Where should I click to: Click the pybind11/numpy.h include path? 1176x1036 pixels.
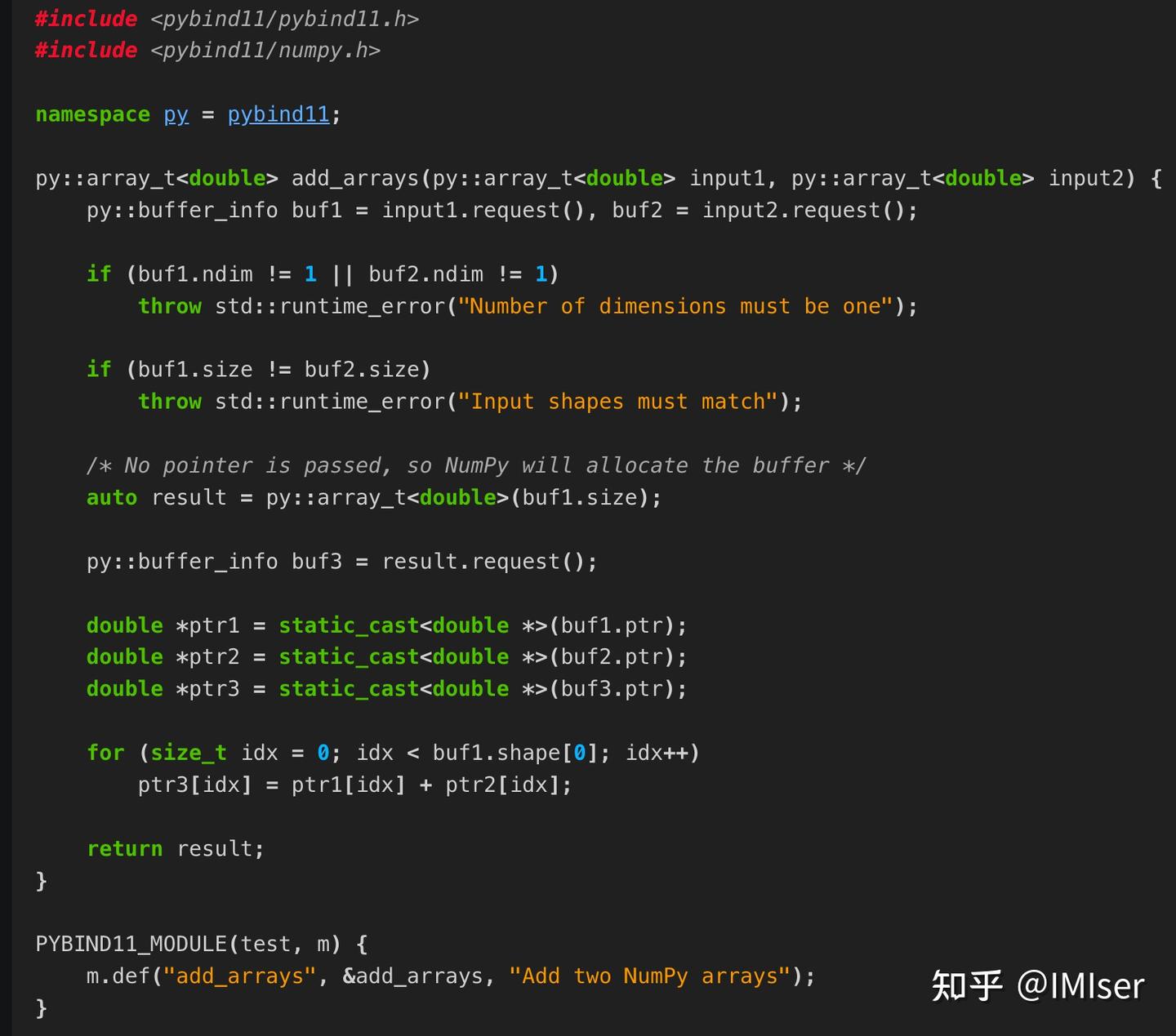pos(265,51)
